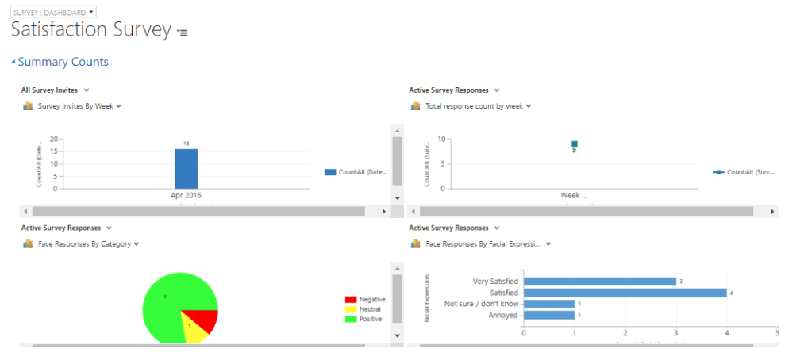
Task: Click the response count chart's horizontal scrollbar thumb
Action: [587, 211]
